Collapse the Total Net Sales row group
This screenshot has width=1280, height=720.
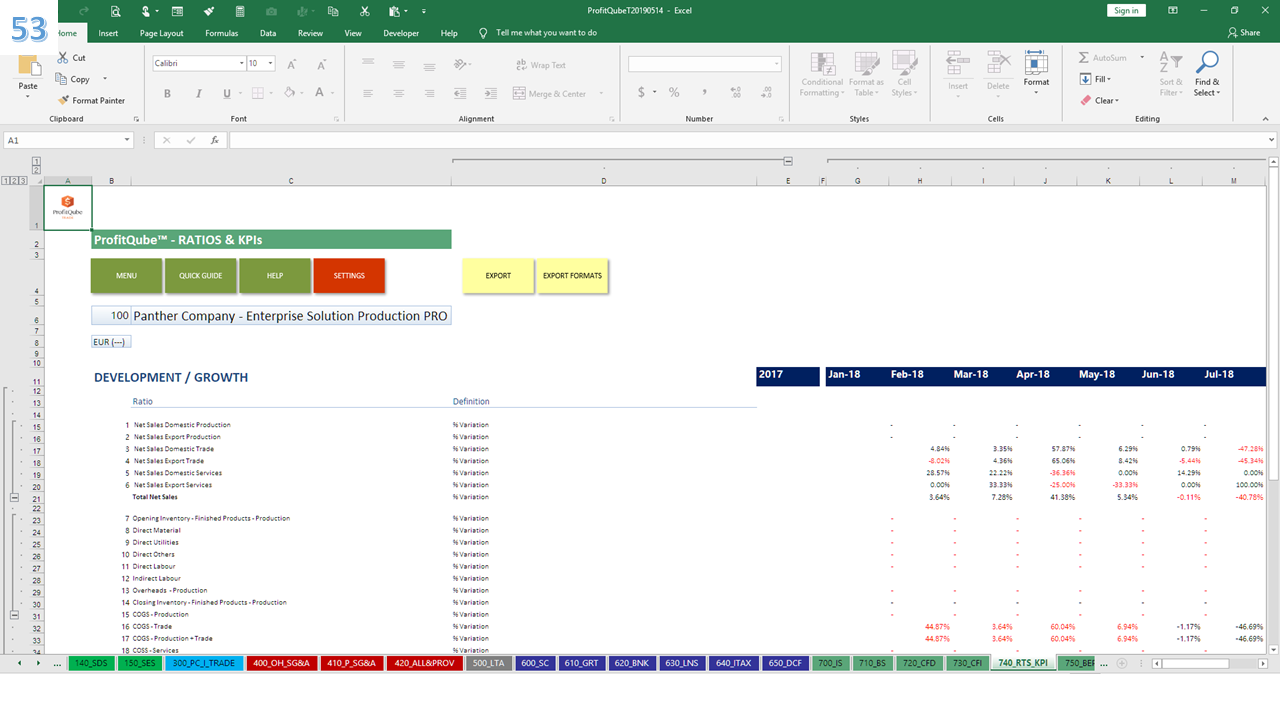(x=15, y=497)
